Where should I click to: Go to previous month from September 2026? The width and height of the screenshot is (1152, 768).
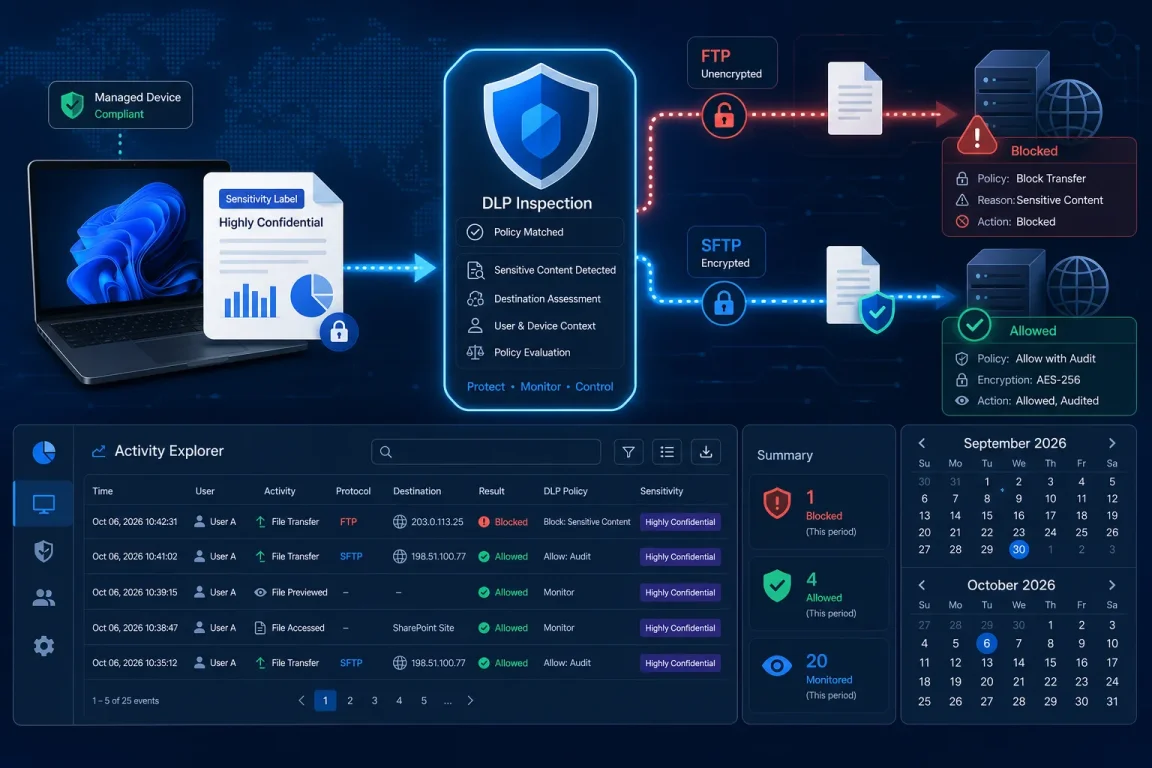coord(922,443)
